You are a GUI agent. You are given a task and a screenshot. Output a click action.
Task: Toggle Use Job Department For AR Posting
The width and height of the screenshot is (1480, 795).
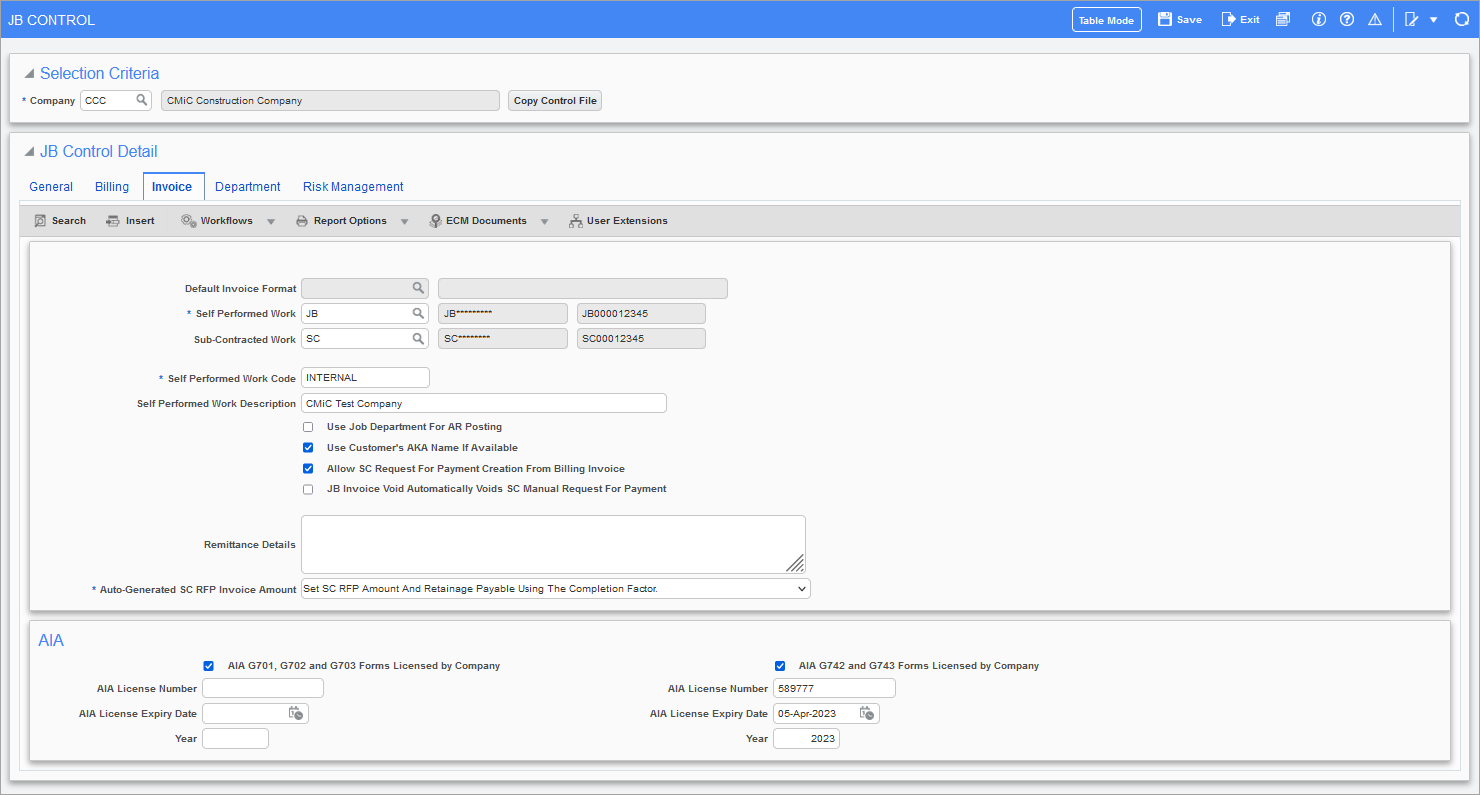tap(308, 427)
